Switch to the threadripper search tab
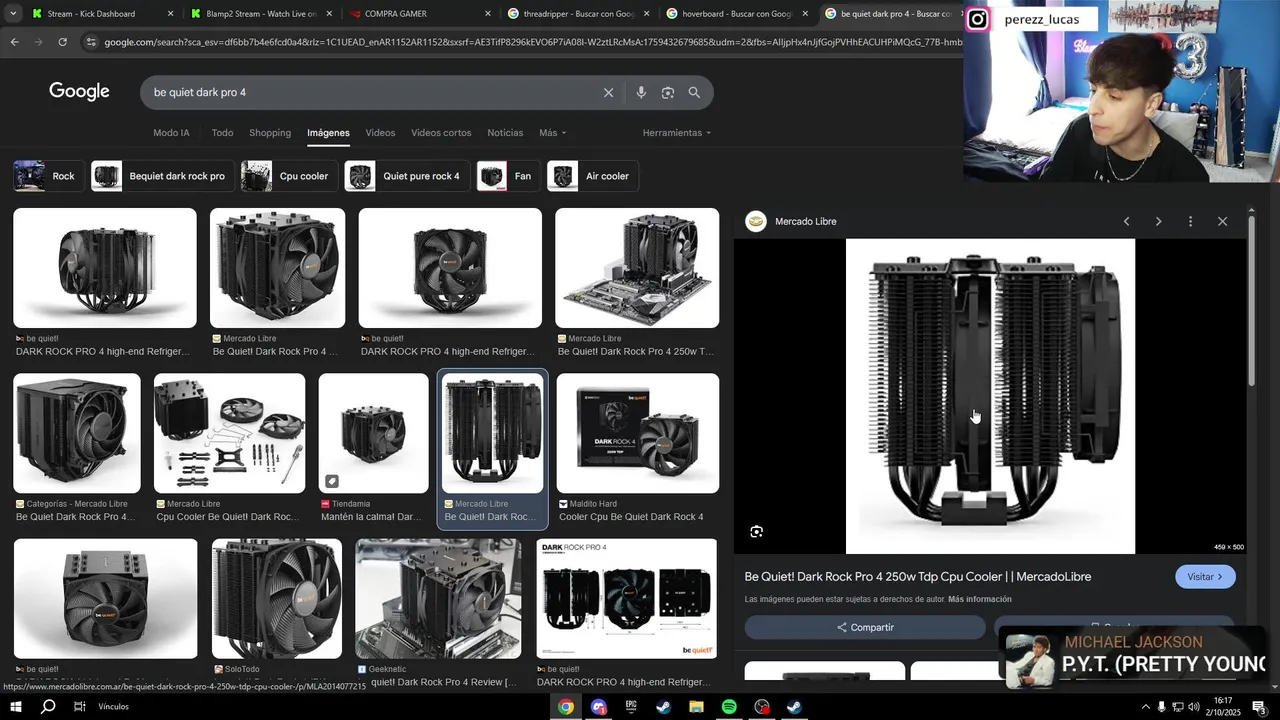 point(577,14)
